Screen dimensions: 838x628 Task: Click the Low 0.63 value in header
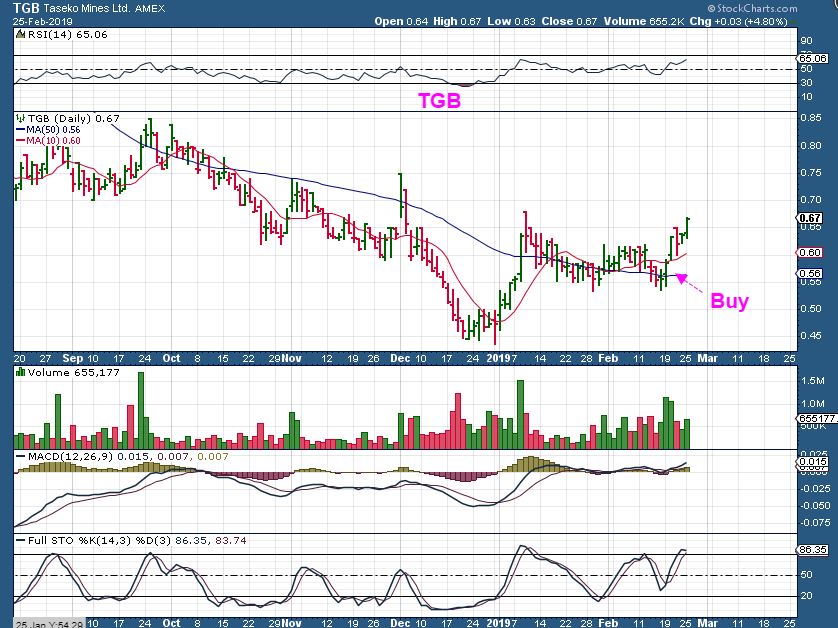[511, 21]
